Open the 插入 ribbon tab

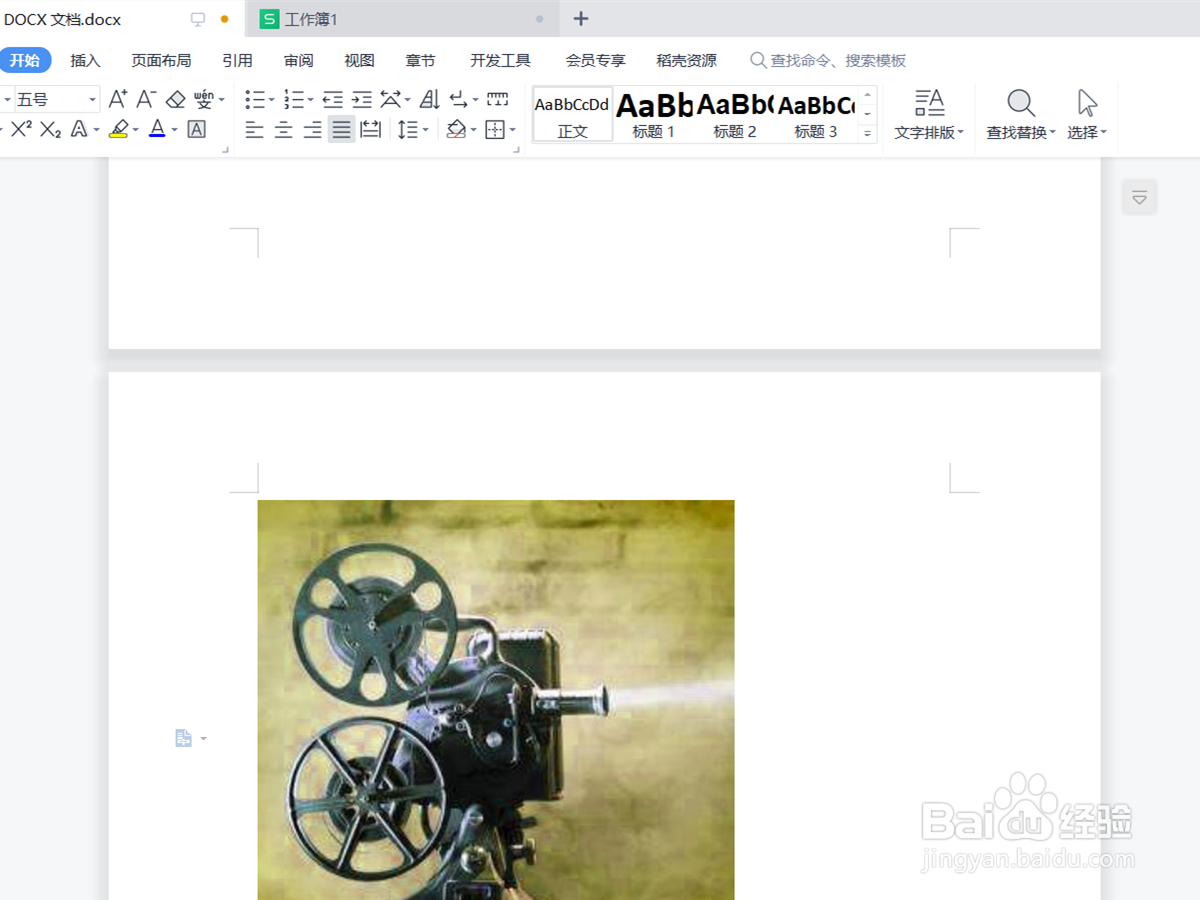pyautogui.click(x=86, y=60)
